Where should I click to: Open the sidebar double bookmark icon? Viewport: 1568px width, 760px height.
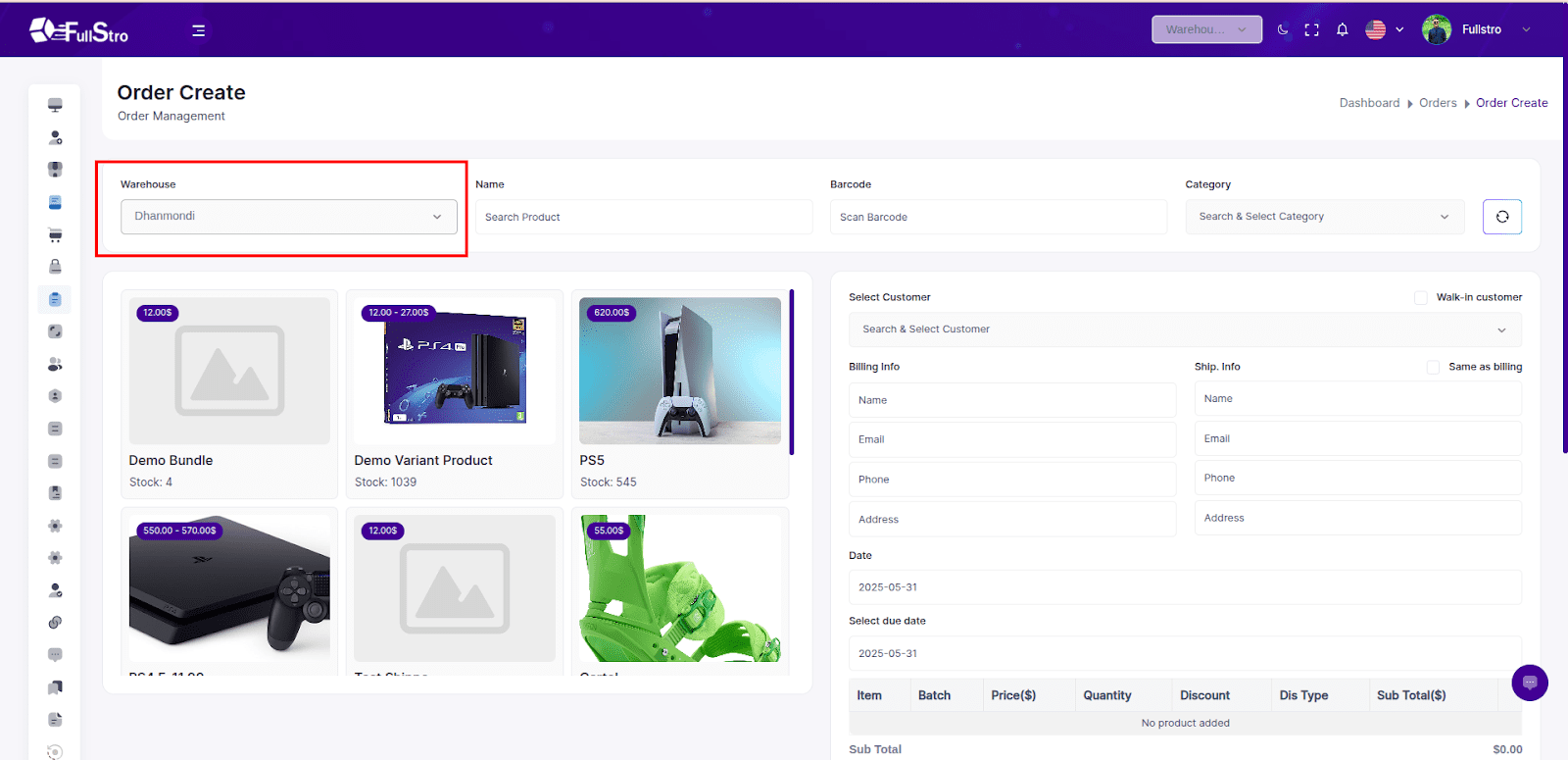[x=55, y=687]
